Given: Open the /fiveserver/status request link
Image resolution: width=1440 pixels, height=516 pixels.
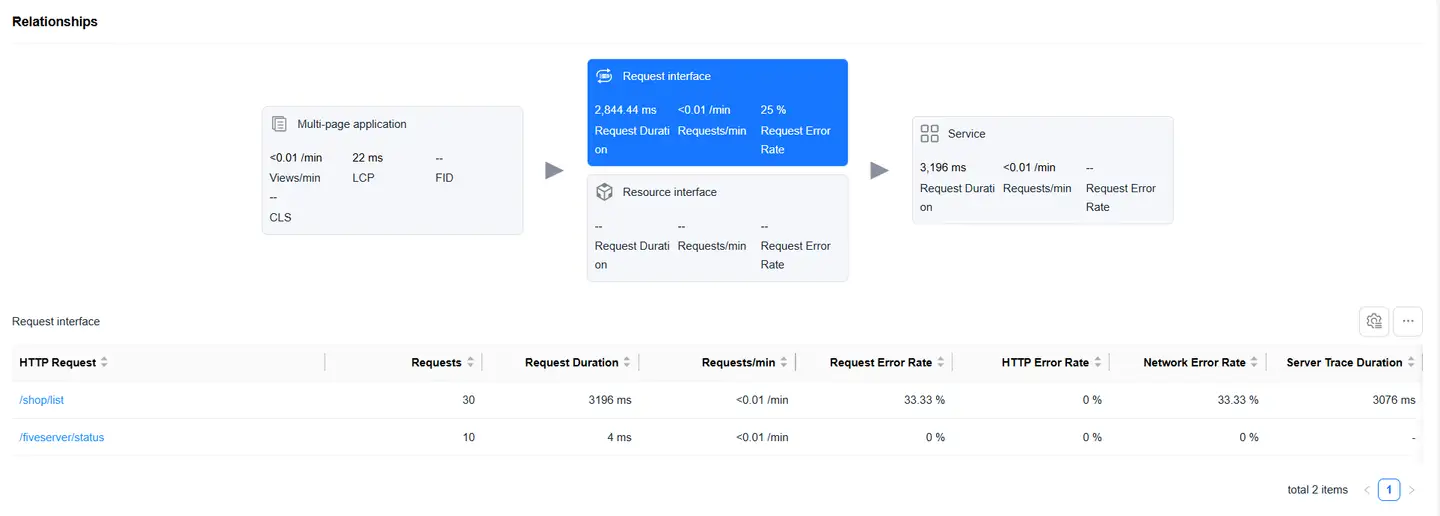Looking at the screenshot, I should pos(62,437).
